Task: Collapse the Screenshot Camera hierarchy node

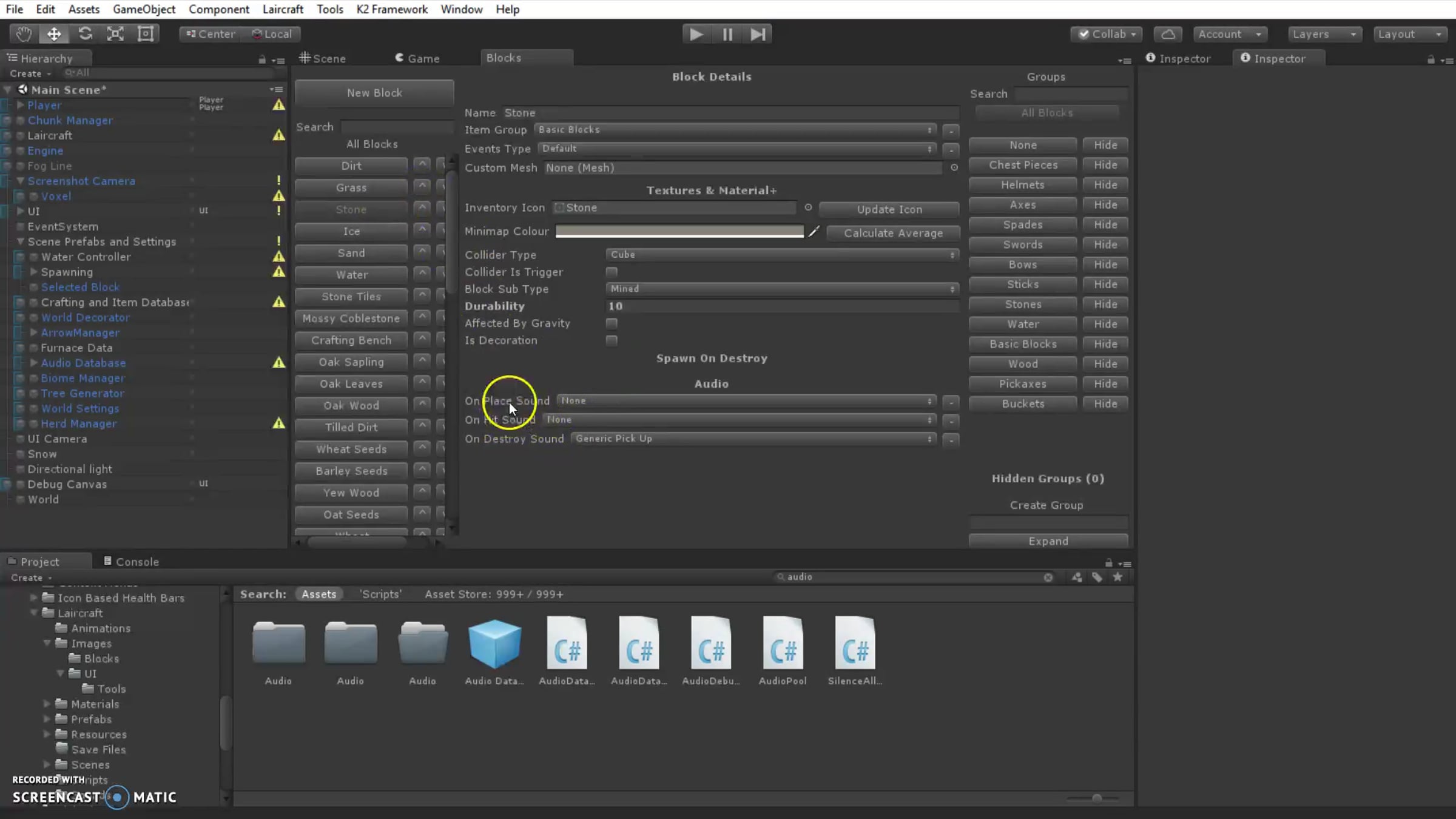Action: (x=20, y=181)
